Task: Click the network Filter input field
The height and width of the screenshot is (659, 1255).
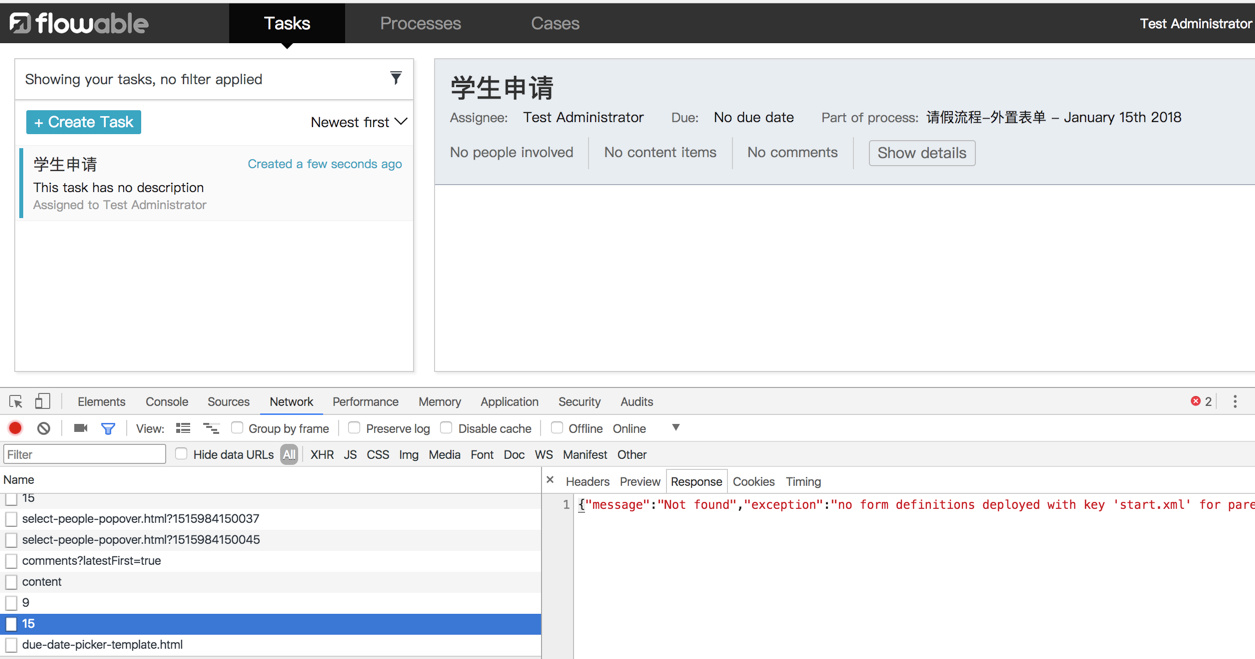Action: (85, 454)
